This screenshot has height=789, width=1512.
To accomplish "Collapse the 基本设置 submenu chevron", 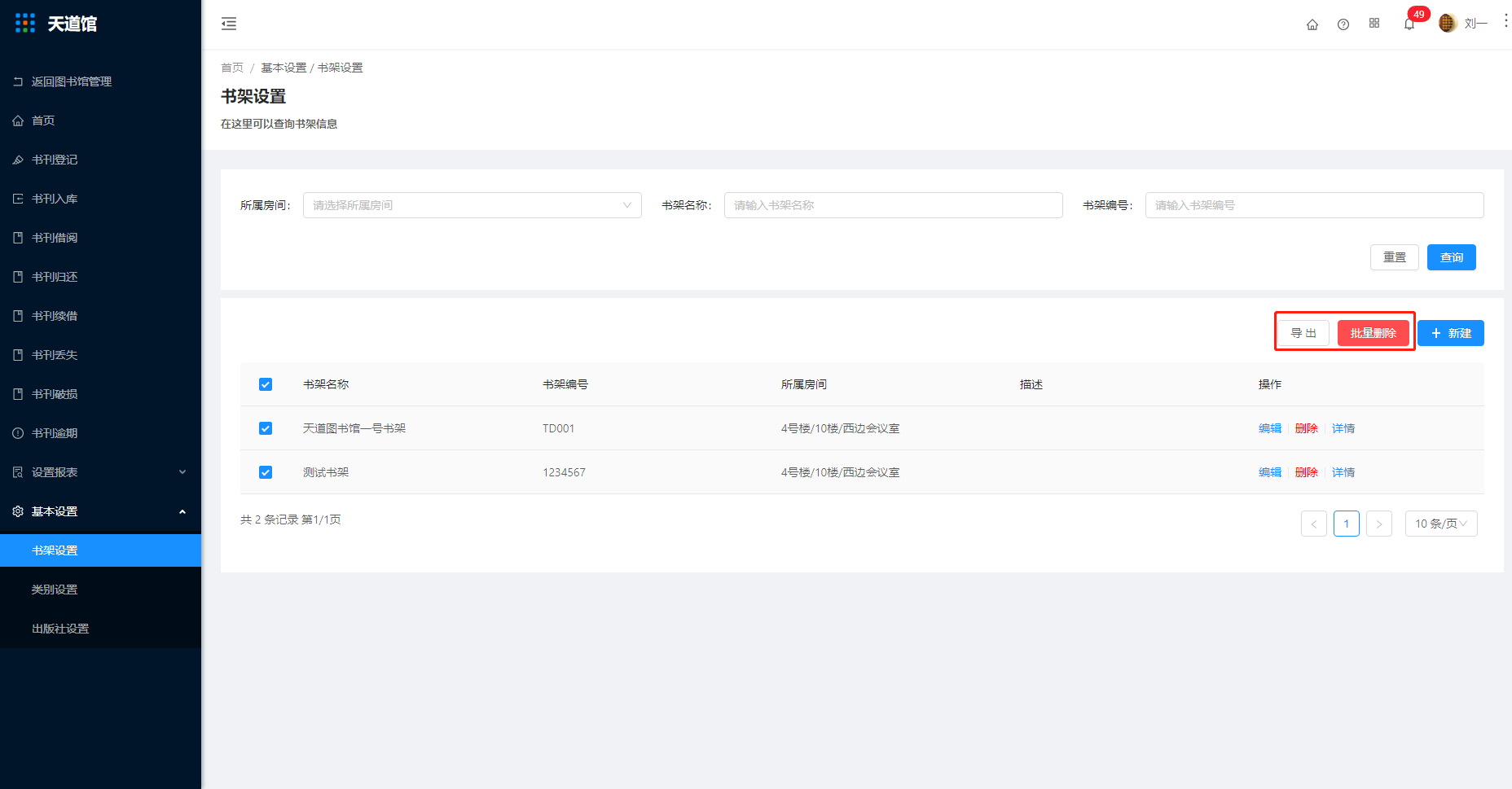I will pos(182,511).
